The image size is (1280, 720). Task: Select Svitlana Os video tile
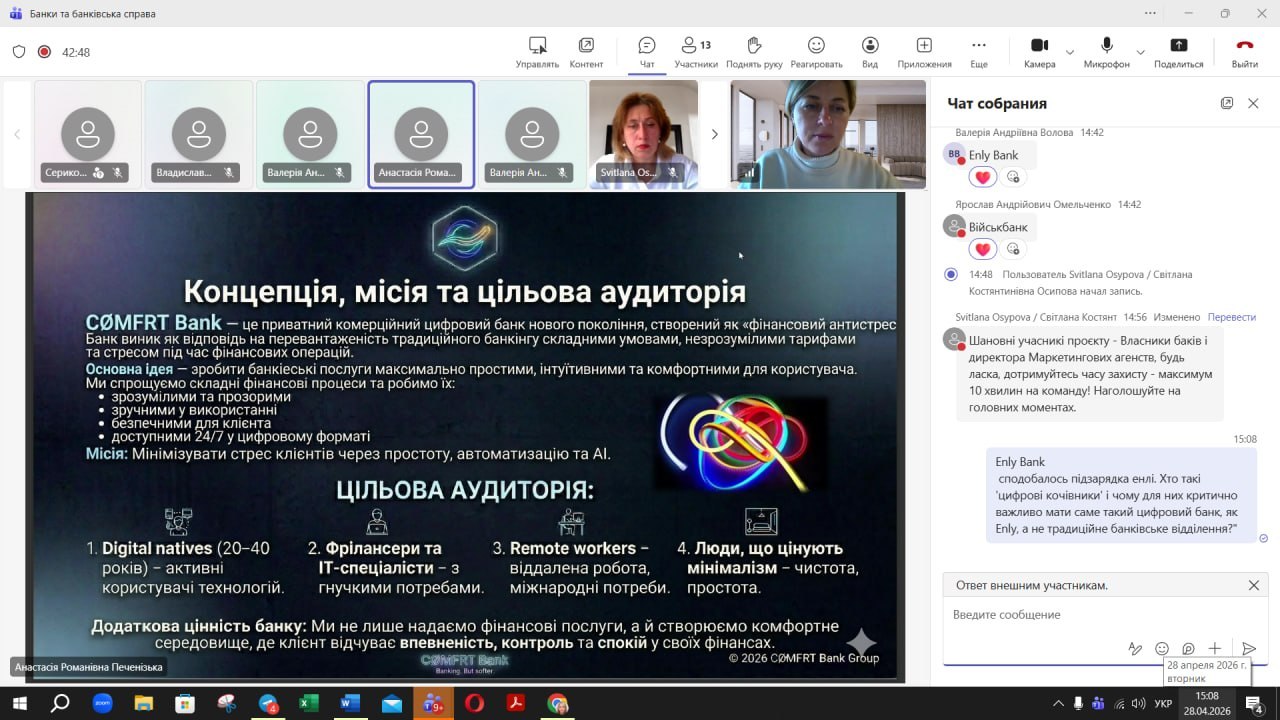(643, 134)
